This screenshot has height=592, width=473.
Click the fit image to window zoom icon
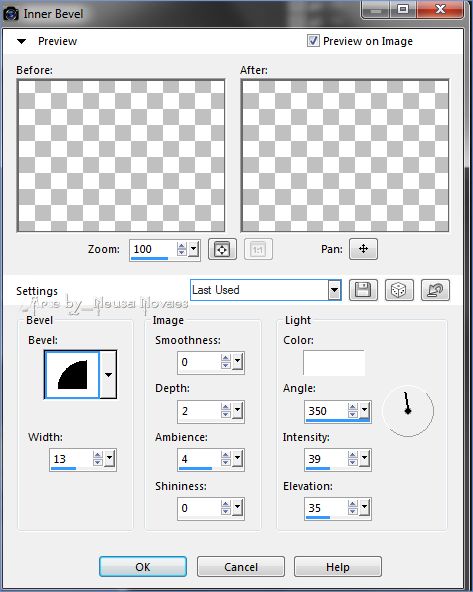[x=222, y=249]
